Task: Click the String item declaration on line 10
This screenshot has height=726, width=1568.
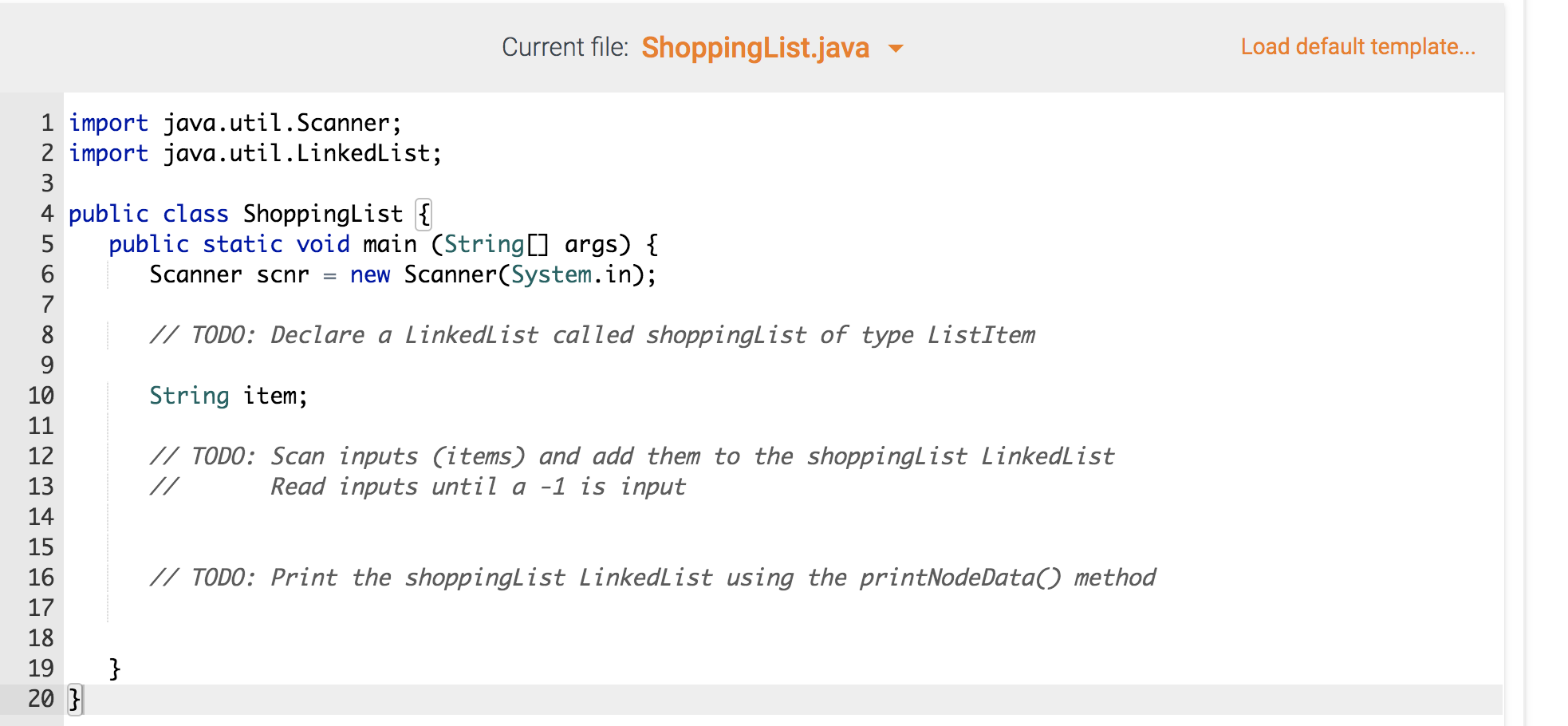Action: (227, 395)
